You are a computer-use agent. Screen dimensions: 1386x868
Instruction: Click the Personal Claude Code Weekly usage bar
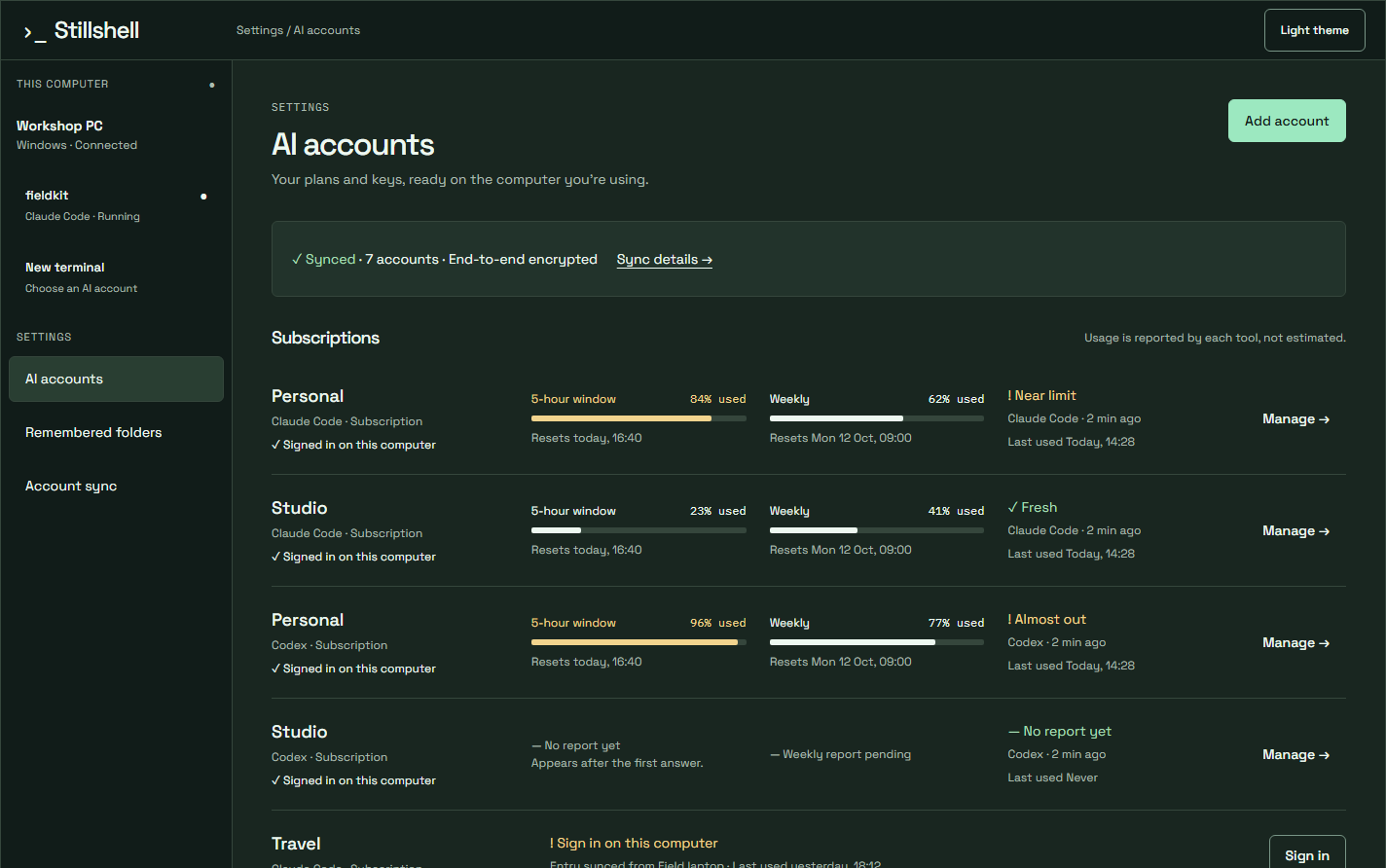coord(877,418)
